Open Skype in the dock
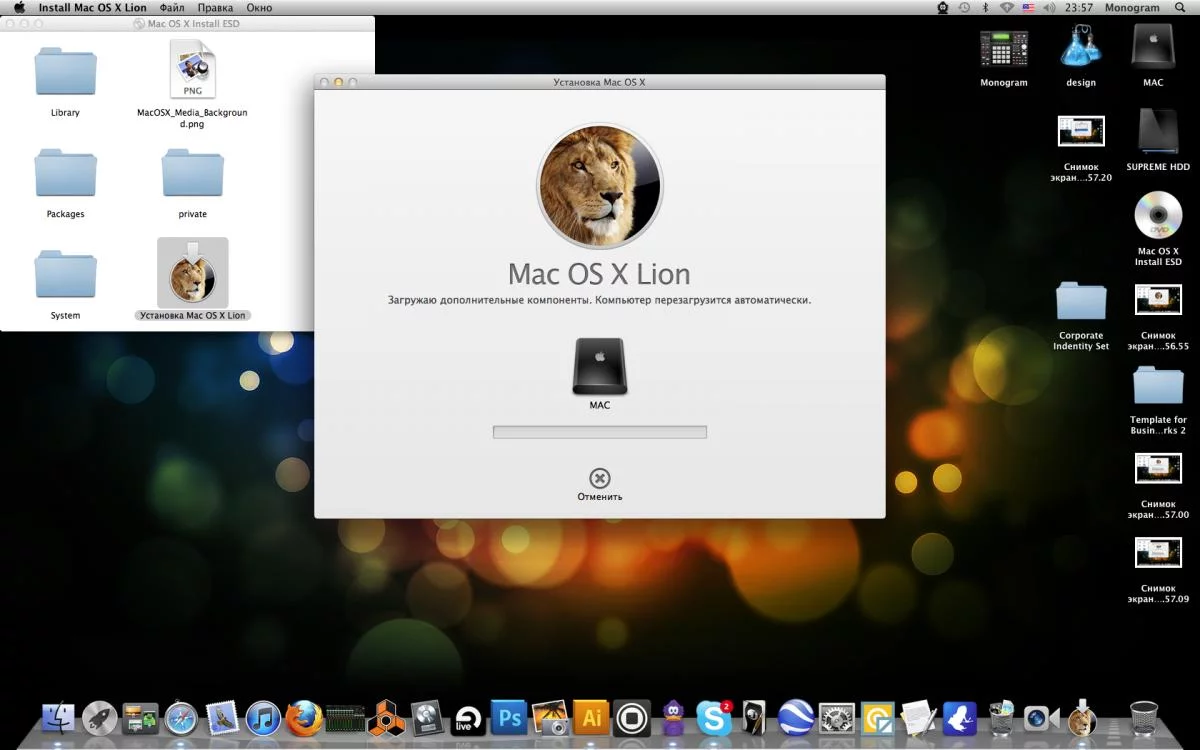The width and height of the screenshot is (1200, 750). (713, 718)
